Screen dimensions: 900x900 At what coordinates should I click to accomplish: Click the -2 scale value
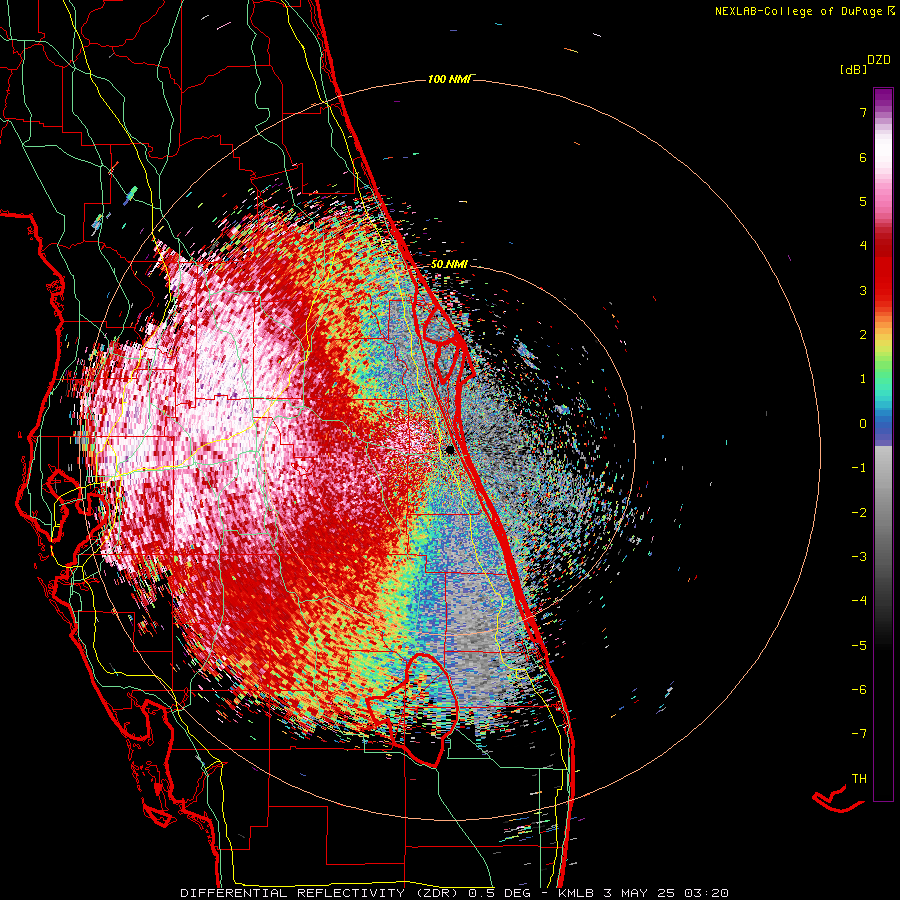click(x=859, y=512)
